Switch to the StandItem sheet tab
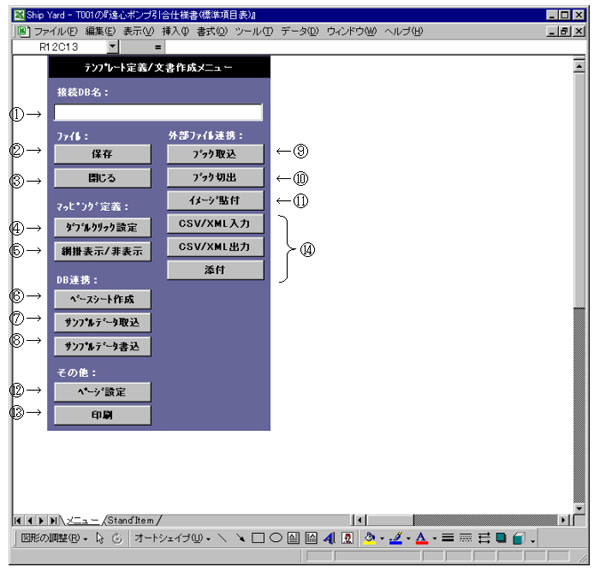The image size is (600, 573). 130,519
